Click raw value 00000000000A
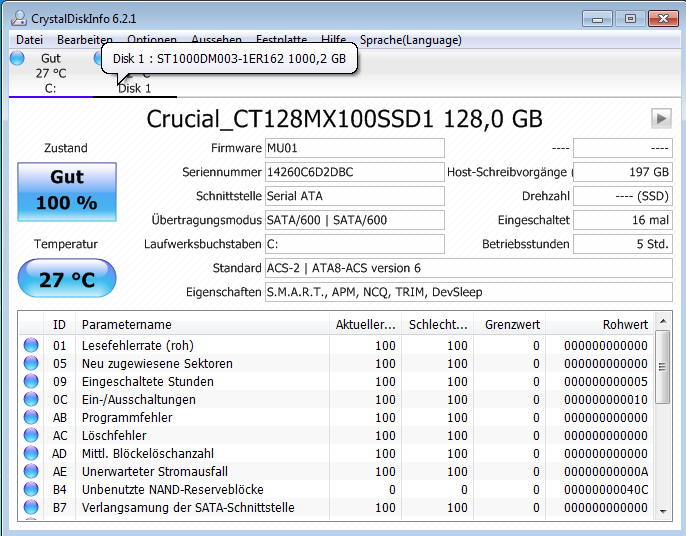The width and height of the screenshot is (686, 536). click(606, 471)
